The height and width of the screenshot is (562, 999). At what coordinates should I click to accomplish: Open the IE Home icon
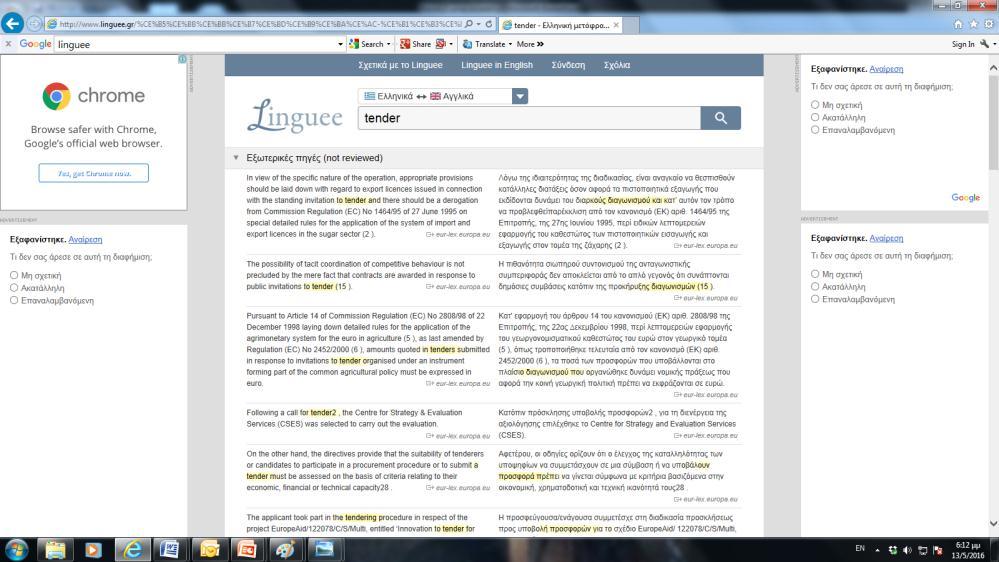pos(958,24)
